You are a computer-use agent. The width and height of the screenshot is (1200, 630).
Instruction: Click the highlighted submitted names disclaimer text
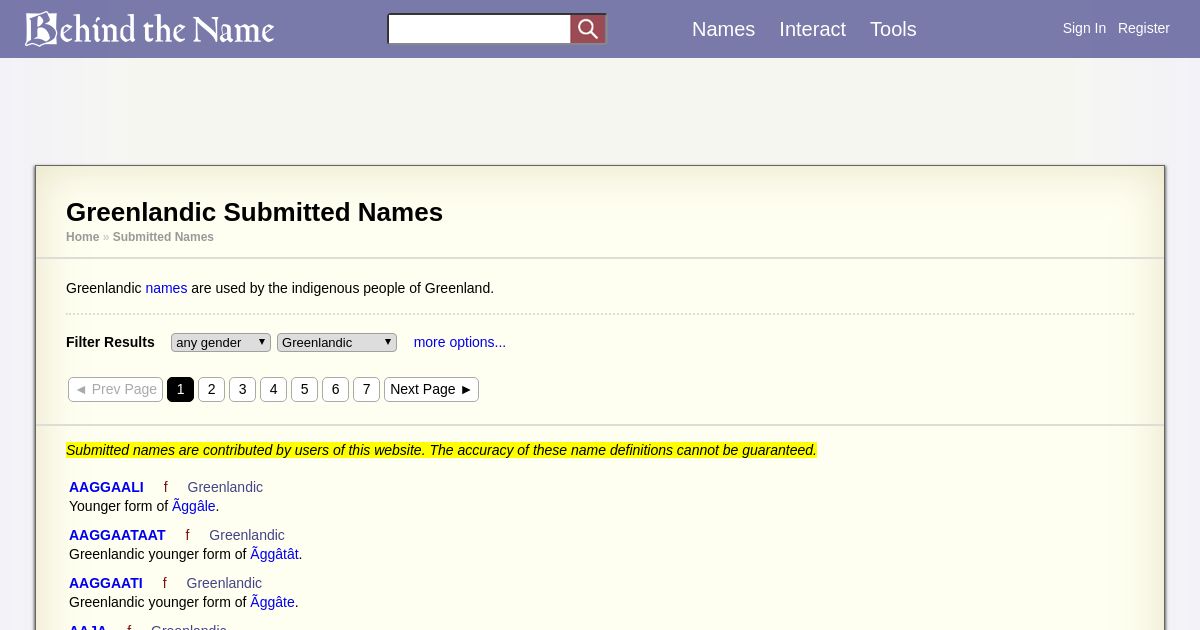pyautogui.click(x=441, y=450)
